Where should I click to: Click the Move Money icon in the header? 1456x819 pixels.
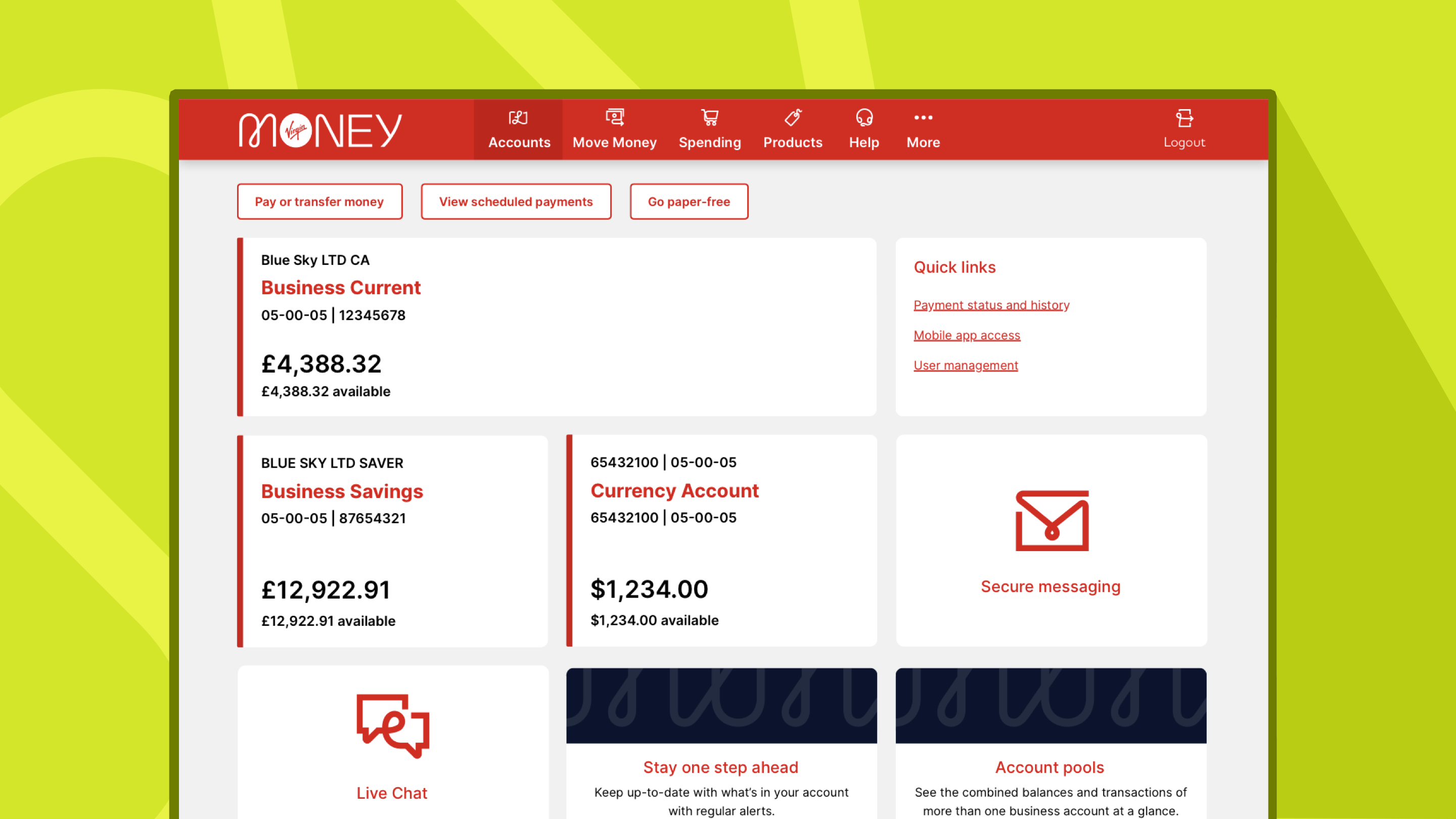pos(614,118)
